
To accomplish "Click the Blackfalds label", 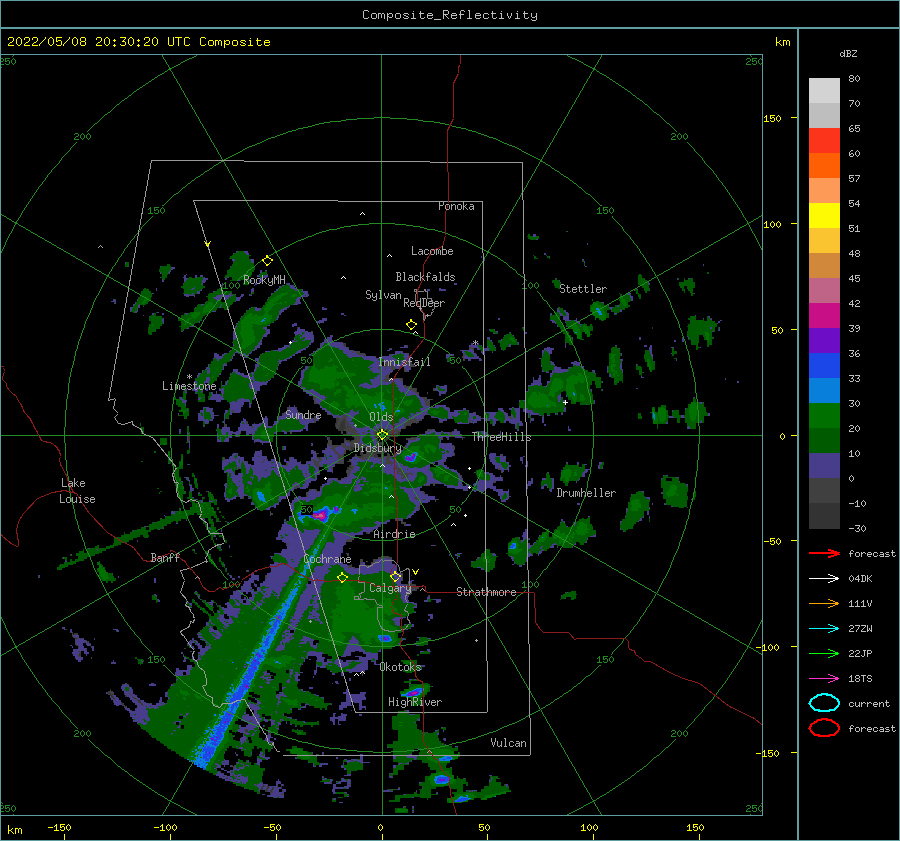I will [425, 277].
